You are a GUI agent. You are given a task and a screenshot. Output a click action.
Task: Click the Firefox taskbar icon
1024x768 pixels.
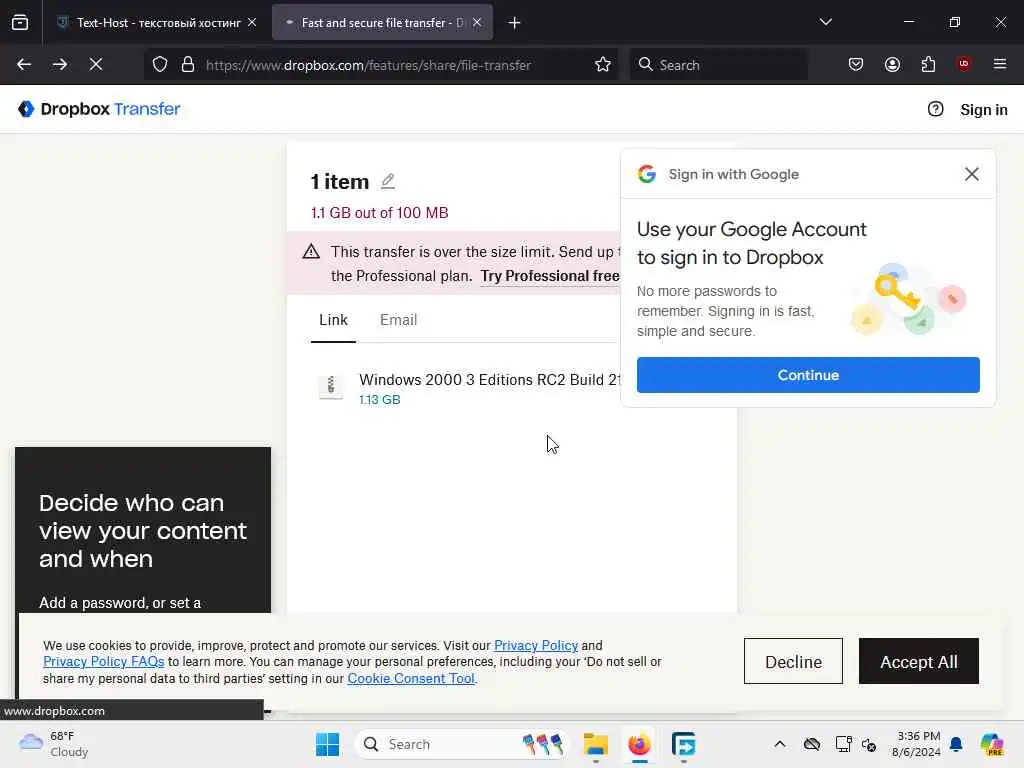tap(639, 744)
